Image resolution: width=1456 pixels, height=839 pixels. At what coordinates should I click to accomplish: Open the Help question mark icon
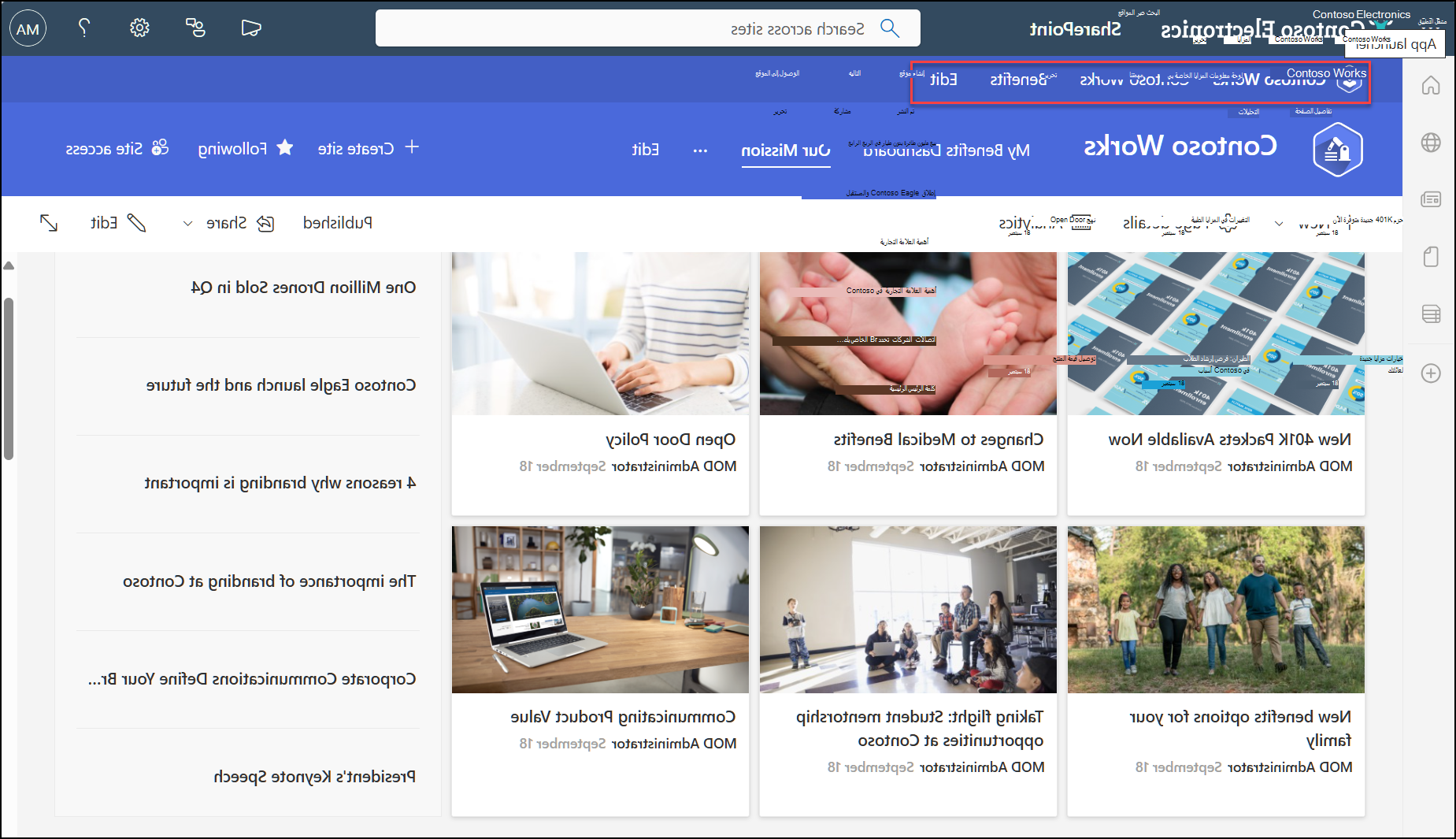84,28
